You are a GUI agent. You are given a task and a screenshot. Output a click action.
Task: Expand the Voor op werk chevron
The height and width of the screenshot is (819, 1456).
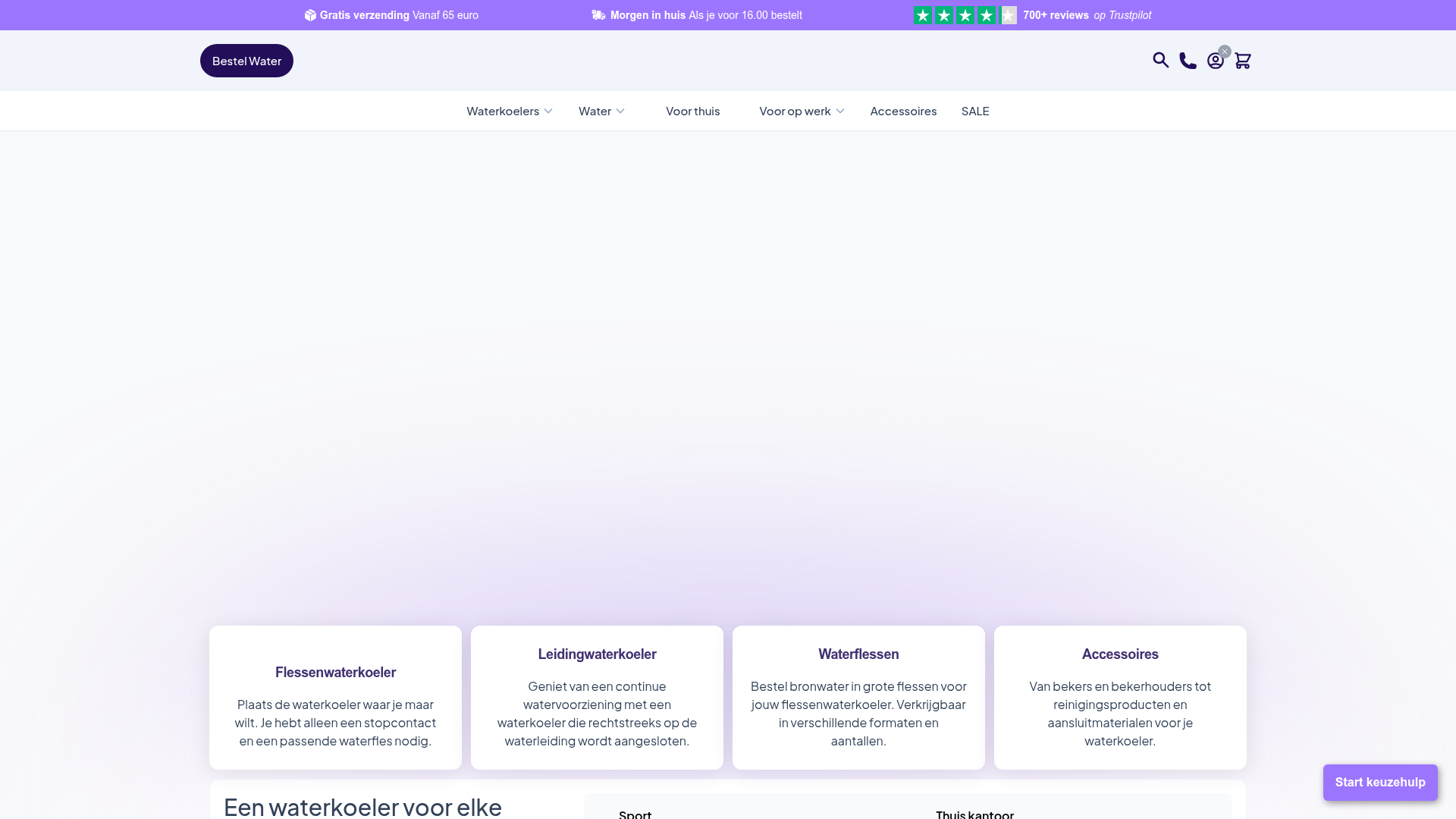(x=840, y=111)
